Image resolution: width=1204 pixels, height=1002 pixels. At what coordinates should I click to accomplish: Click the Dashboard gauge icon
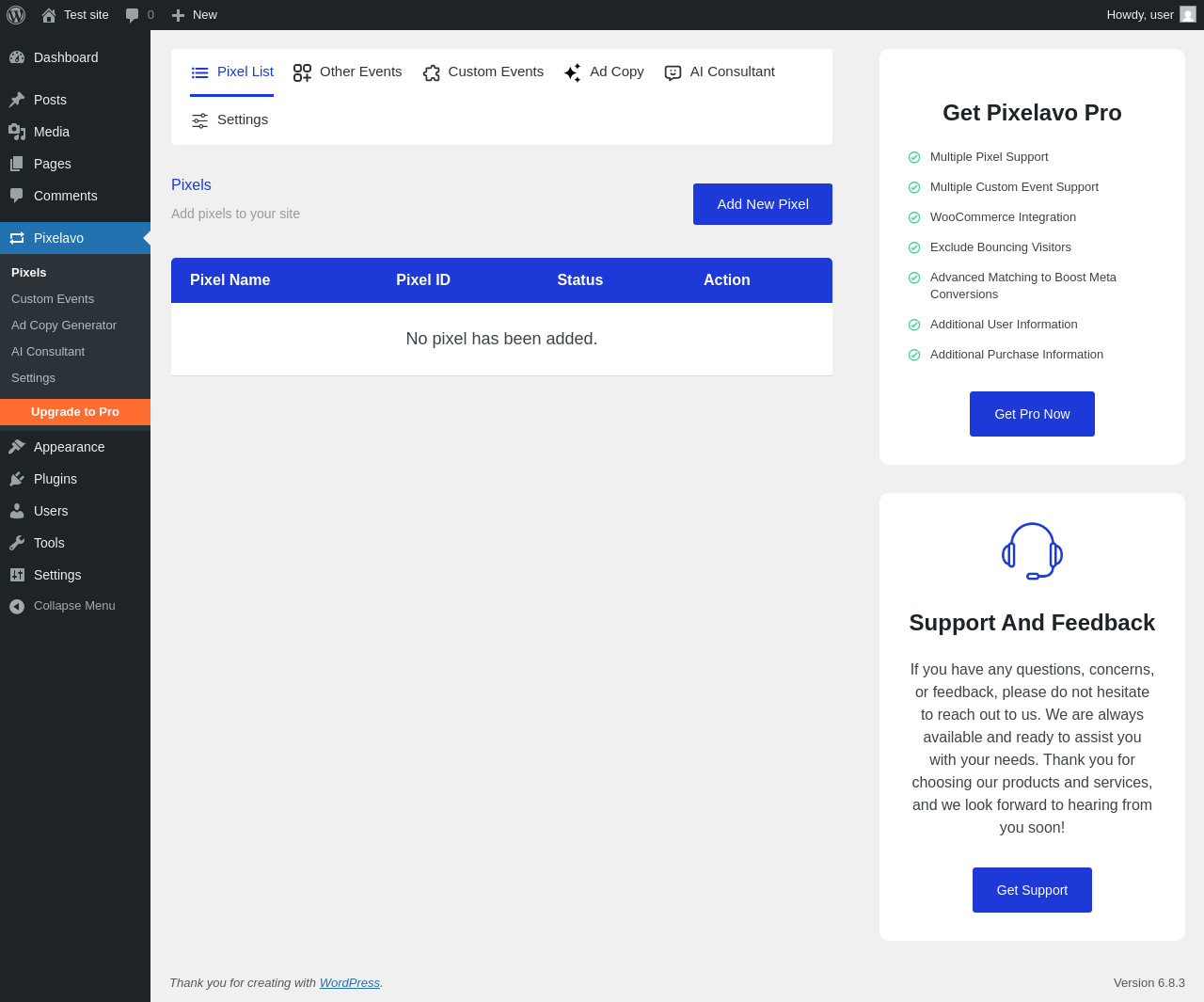click(x=17, y=57)
